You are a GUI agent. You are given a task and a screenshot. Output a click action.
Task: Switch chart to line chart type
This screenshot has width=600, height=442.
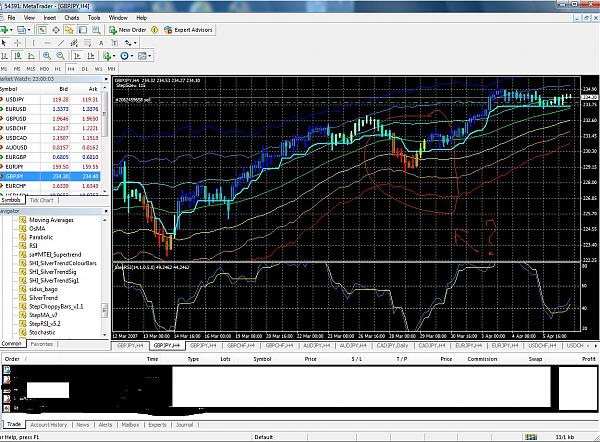click(31, 56)
